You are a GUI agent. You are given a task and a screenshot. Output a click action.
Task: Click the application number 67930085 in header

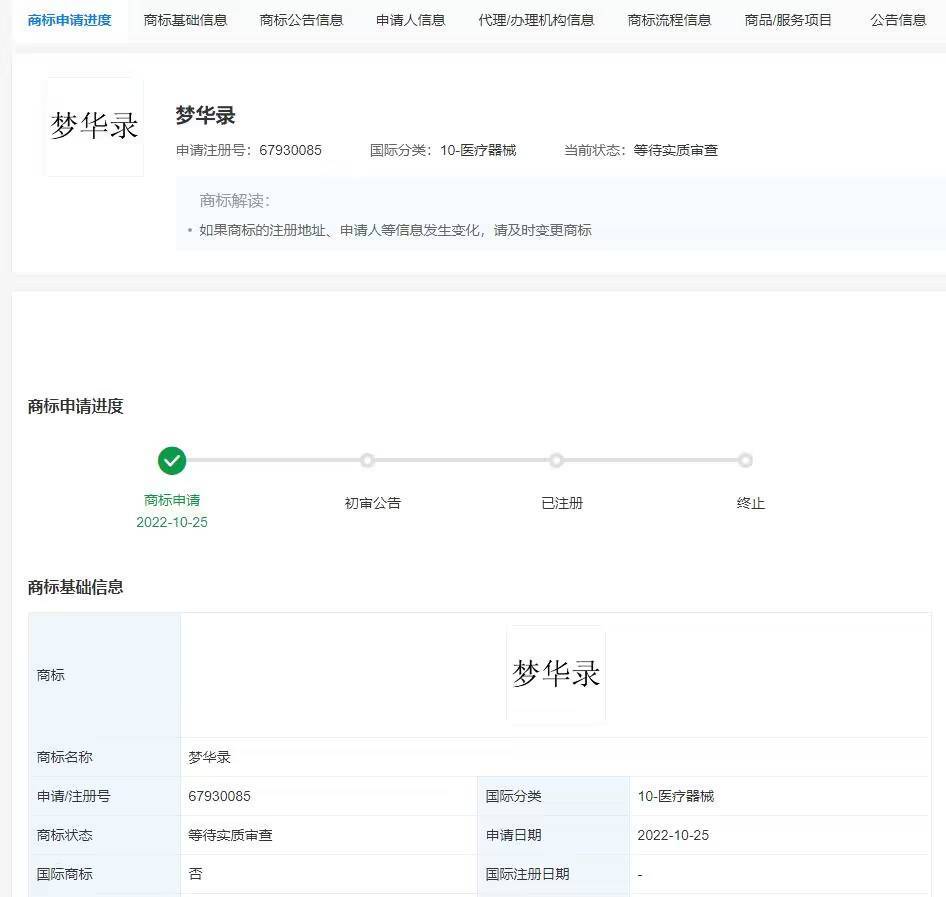(290, 150)
